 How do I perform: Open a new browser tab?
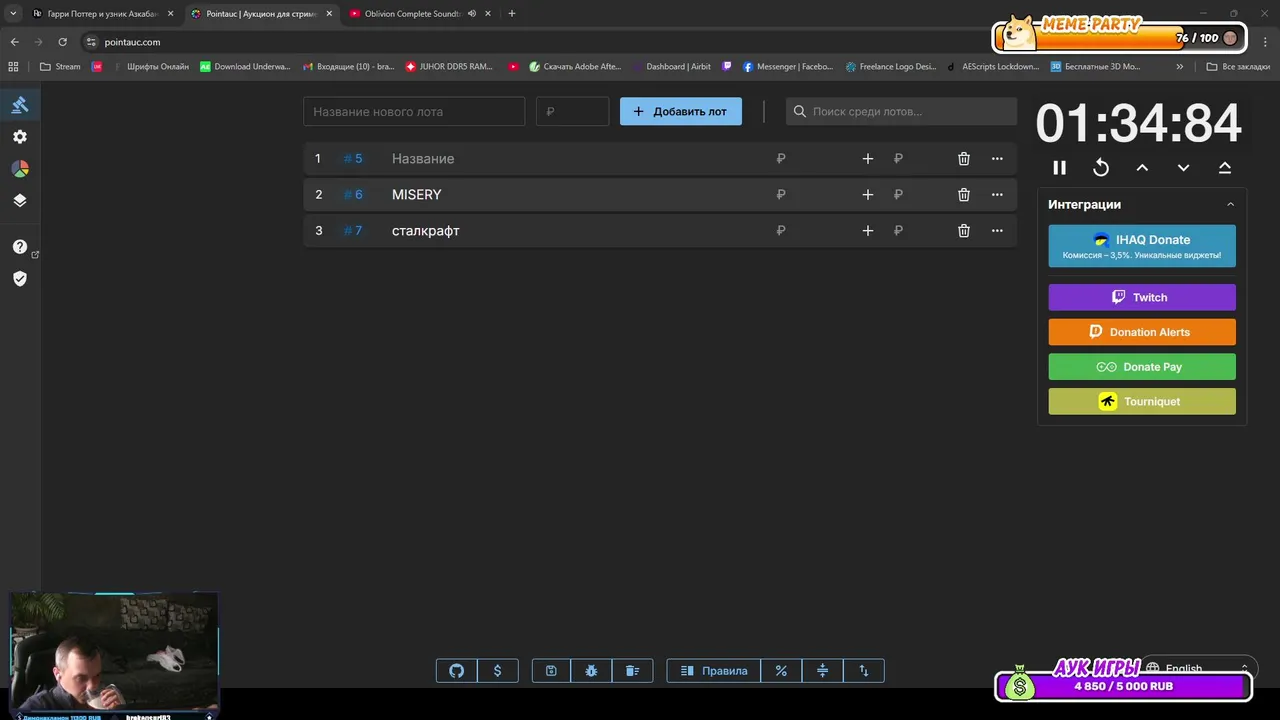pos(512,14)
